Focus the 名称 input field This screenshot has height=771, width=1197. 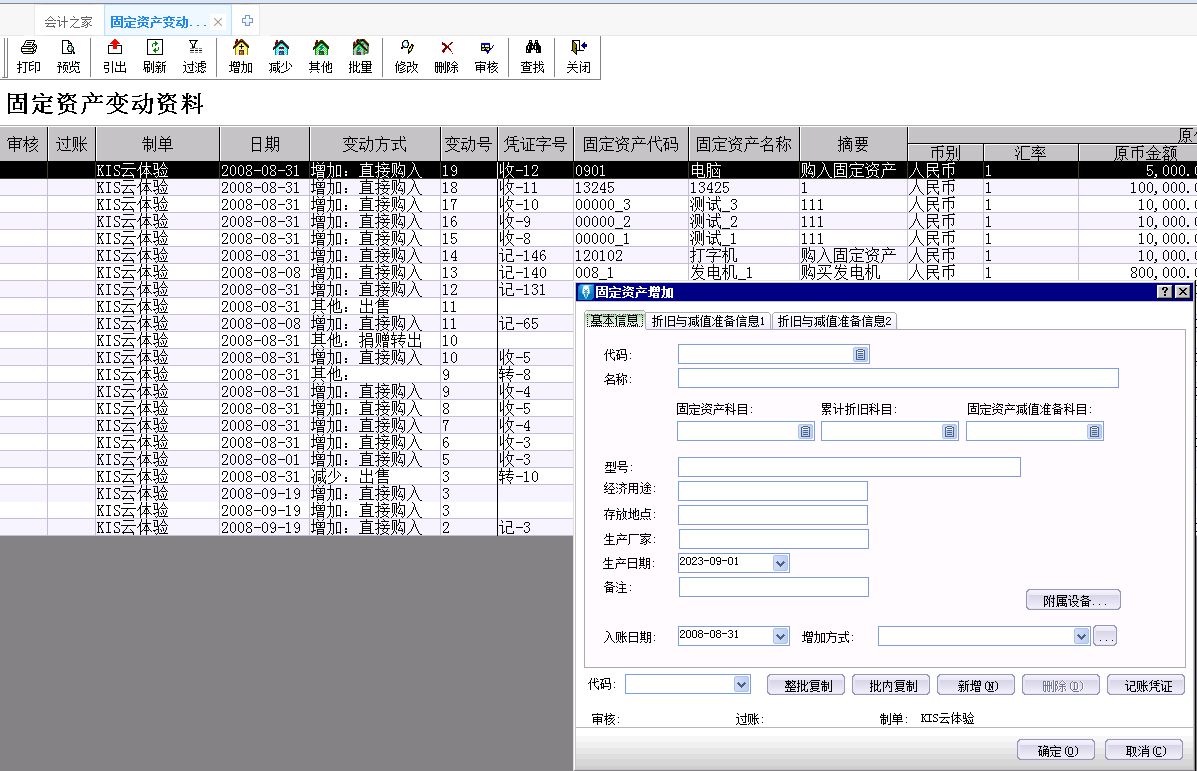[898, 378]
